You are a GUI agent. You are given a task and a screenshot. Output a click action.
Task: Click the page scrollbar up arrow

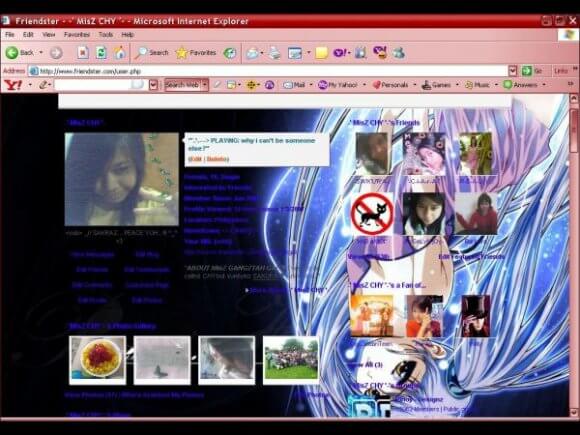[x=573, y=99]
